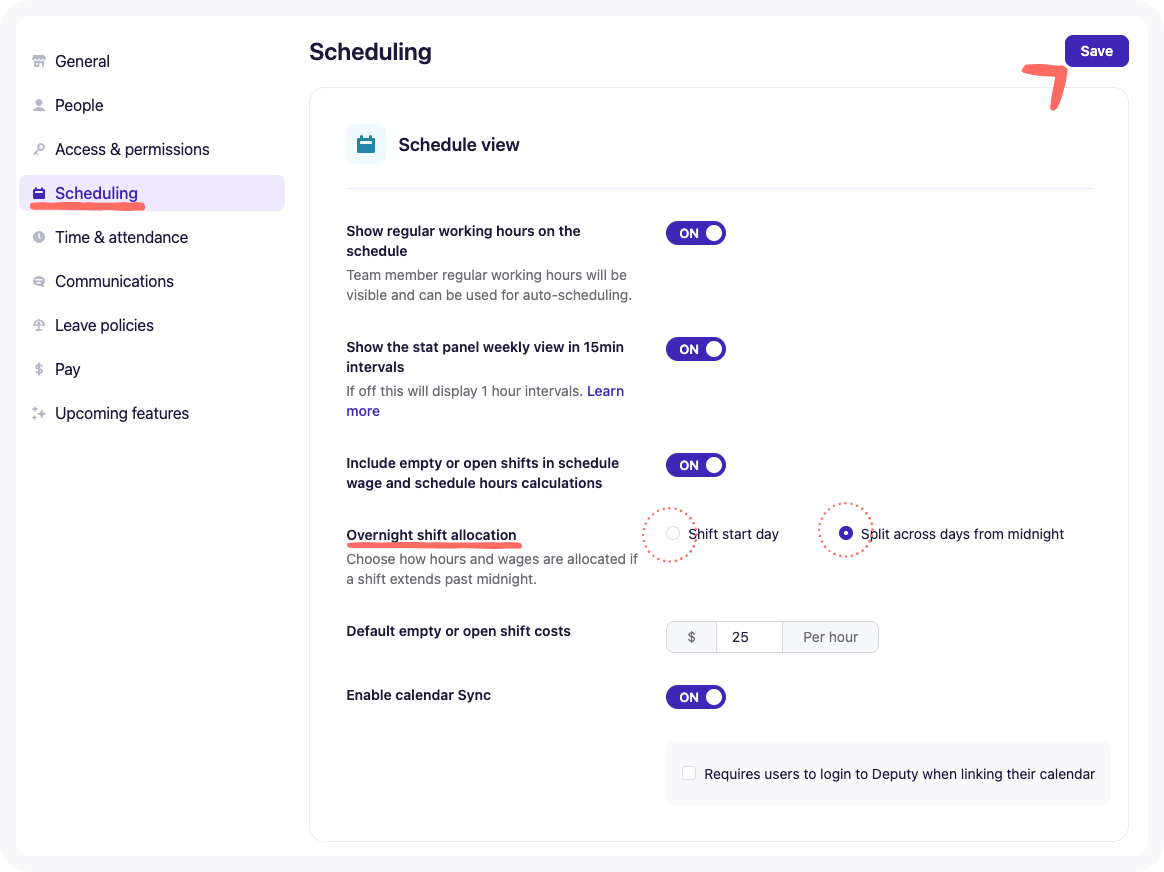
Task: Click the Leave policies icon in sidebar
Action: tap(38, 325)
